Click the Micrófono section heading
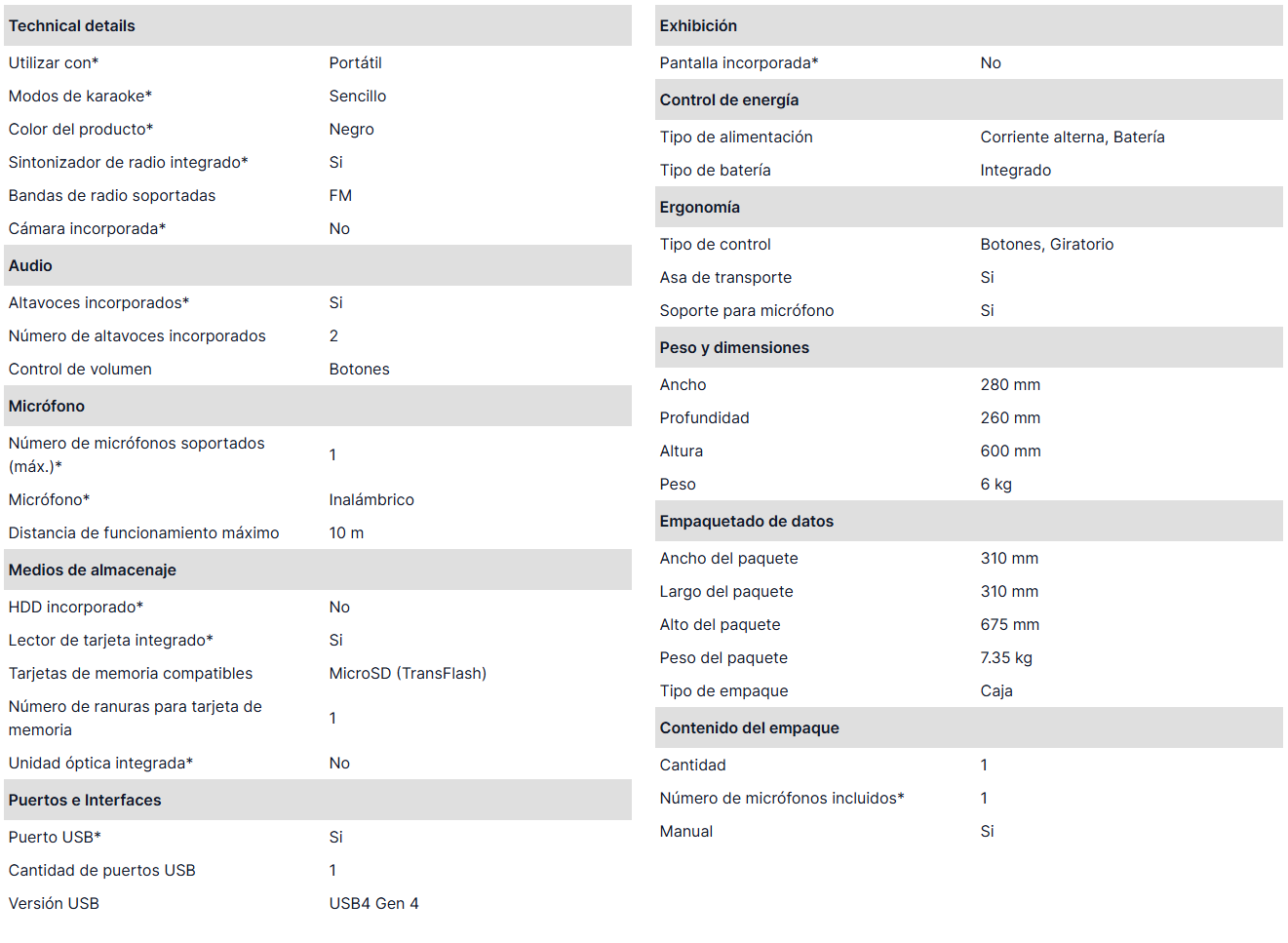The image size is (1288, 943). tap(47, 407)
